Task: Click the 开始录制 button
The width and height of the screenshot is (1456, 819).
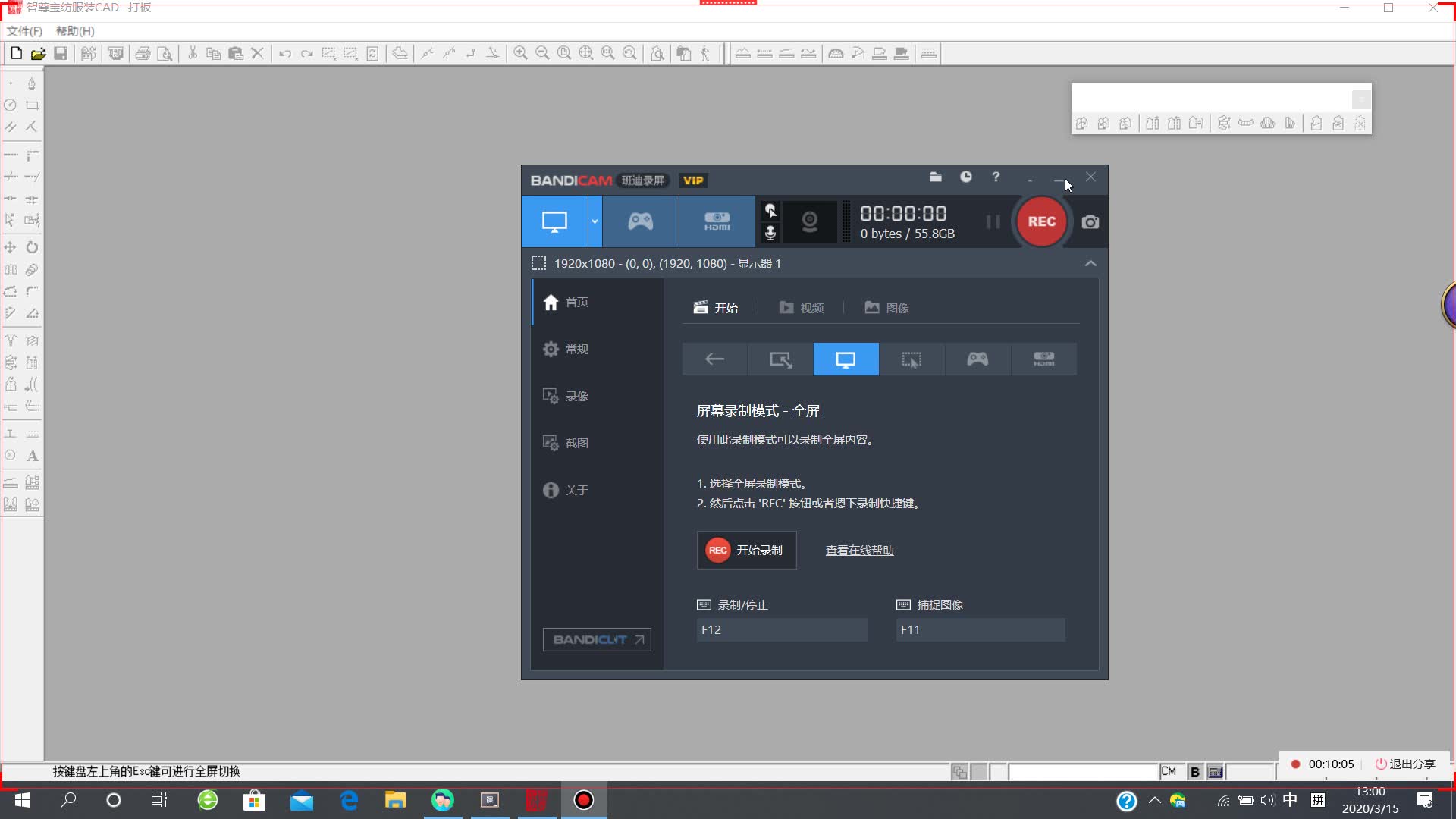Action: [746, 550]
